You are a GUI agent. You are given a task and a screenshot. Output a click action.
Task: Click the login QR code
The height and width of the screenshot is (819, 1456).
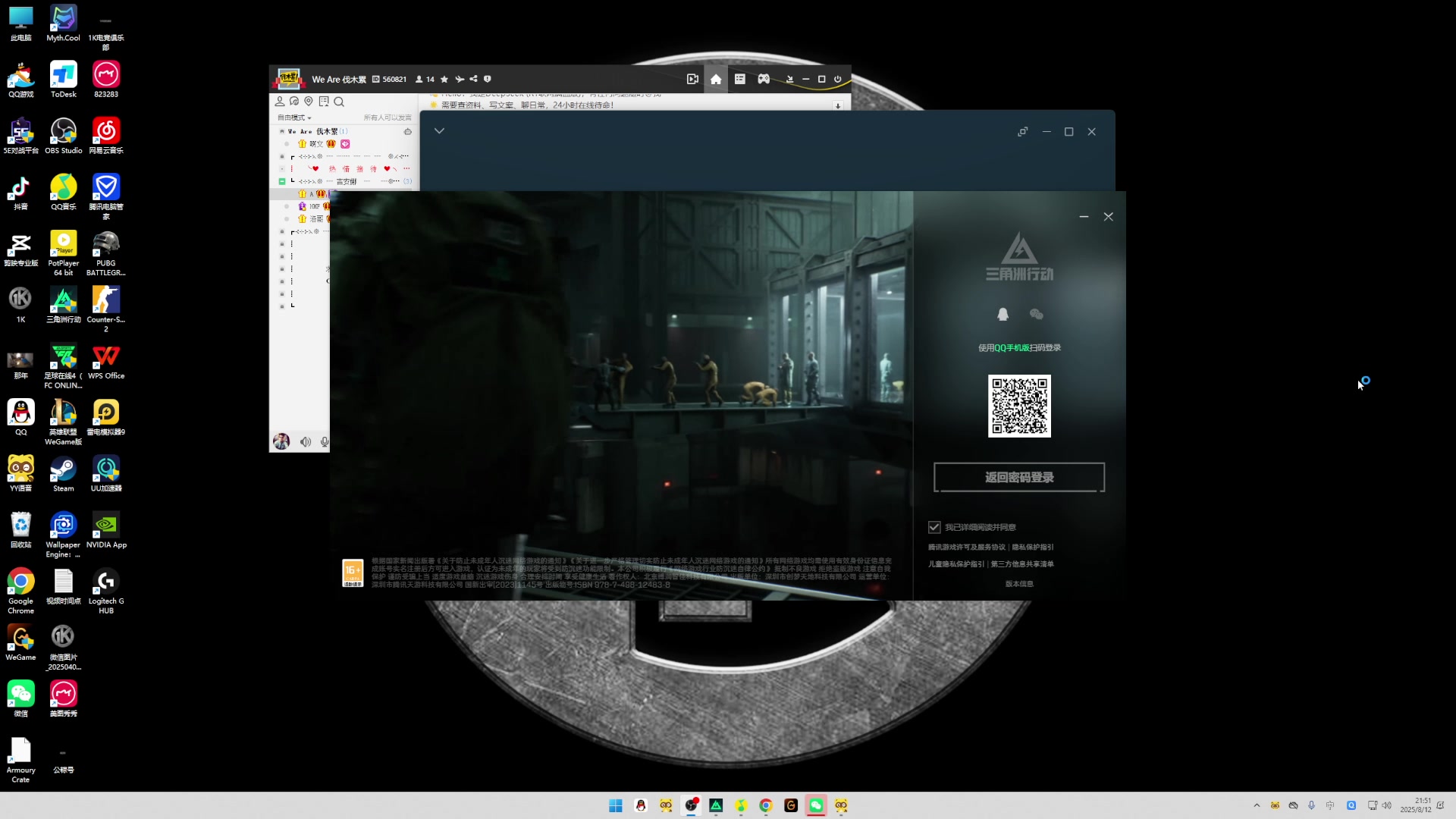click(1019, 406)
